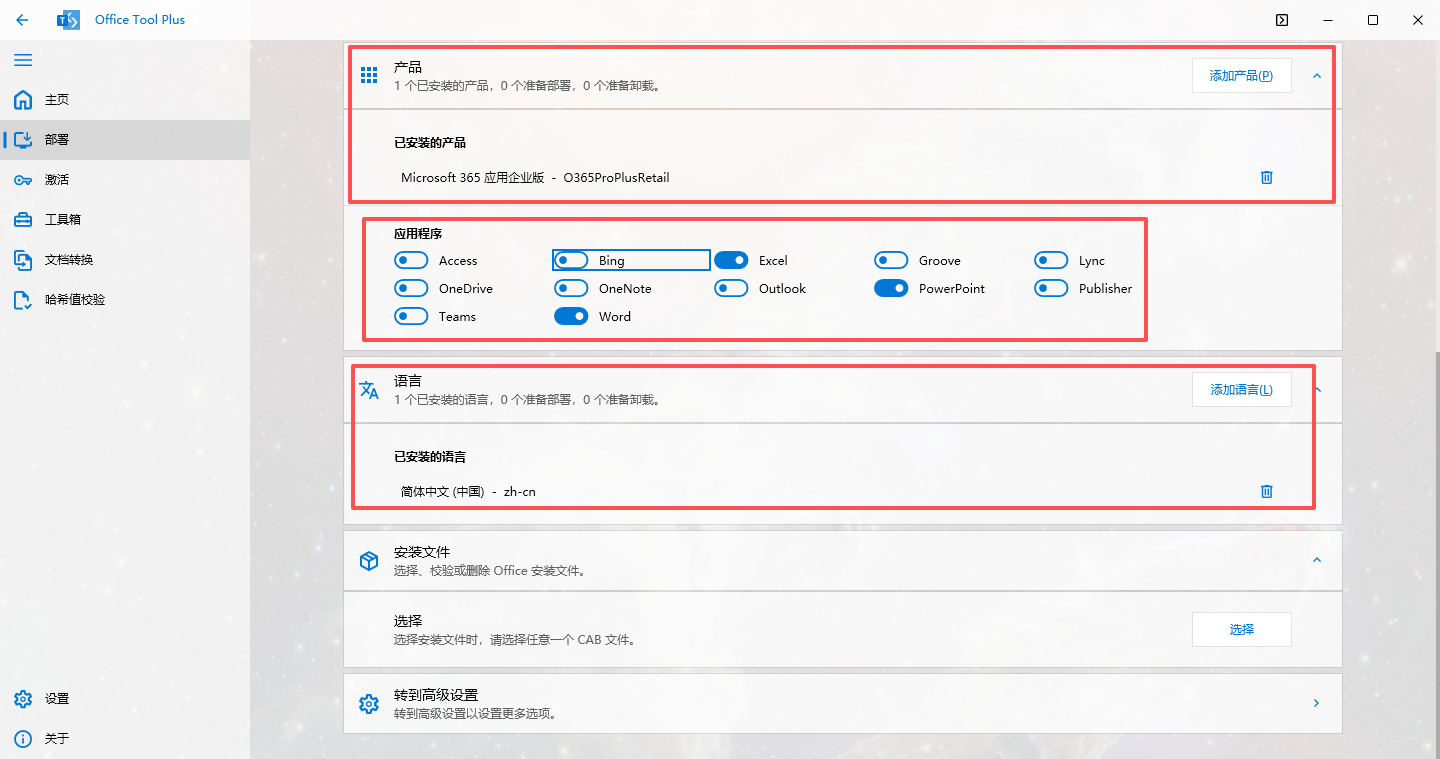This screenshot has width=1440, height=759.
Task: Open the 工具箱 toolbox page
Action: pos(125,220)
